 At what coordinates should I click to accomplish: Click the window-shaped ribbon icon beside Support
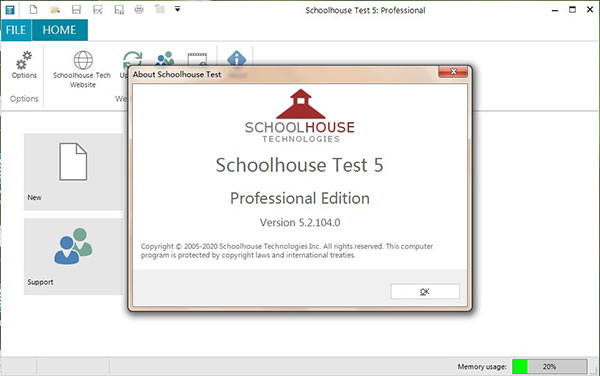click(197, 59)
